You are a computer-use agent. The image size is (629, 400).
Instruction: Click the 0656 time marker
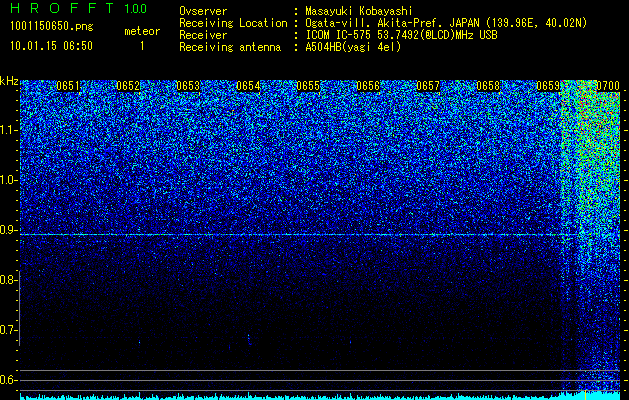click(x=368, y=86)
